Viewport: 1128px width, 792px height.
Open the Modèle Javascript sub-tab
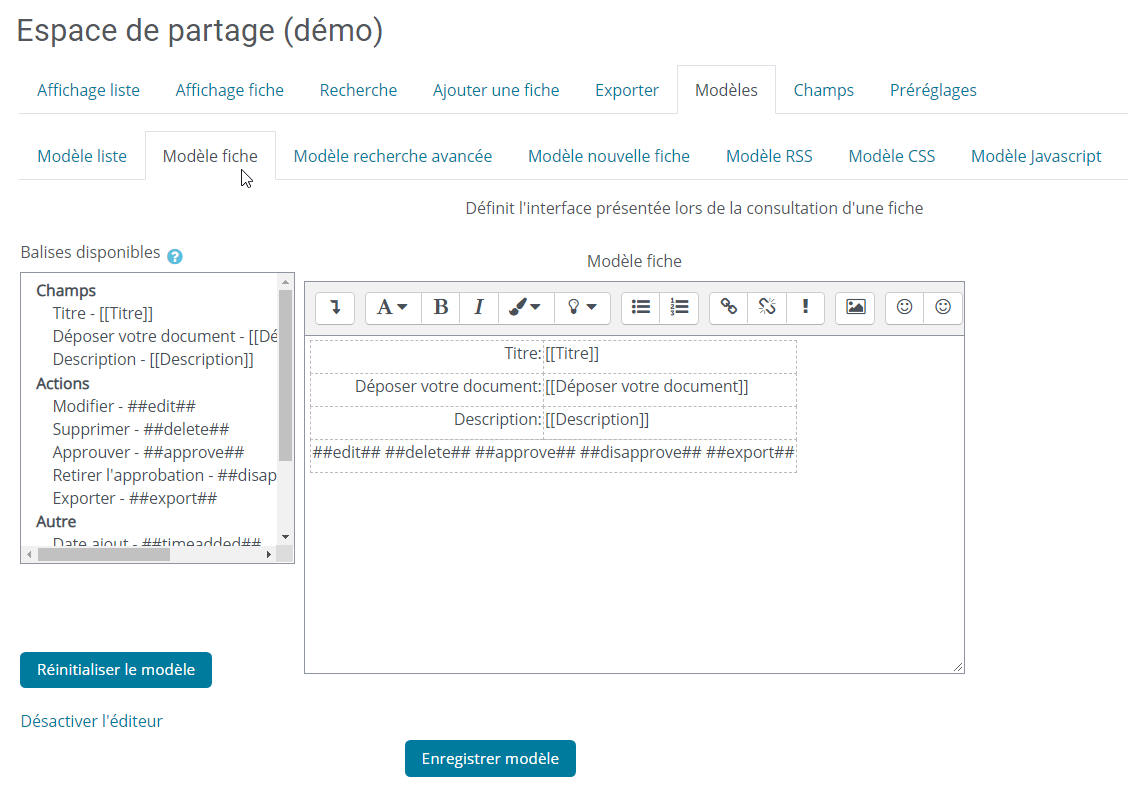click(x=1036, y=156)
